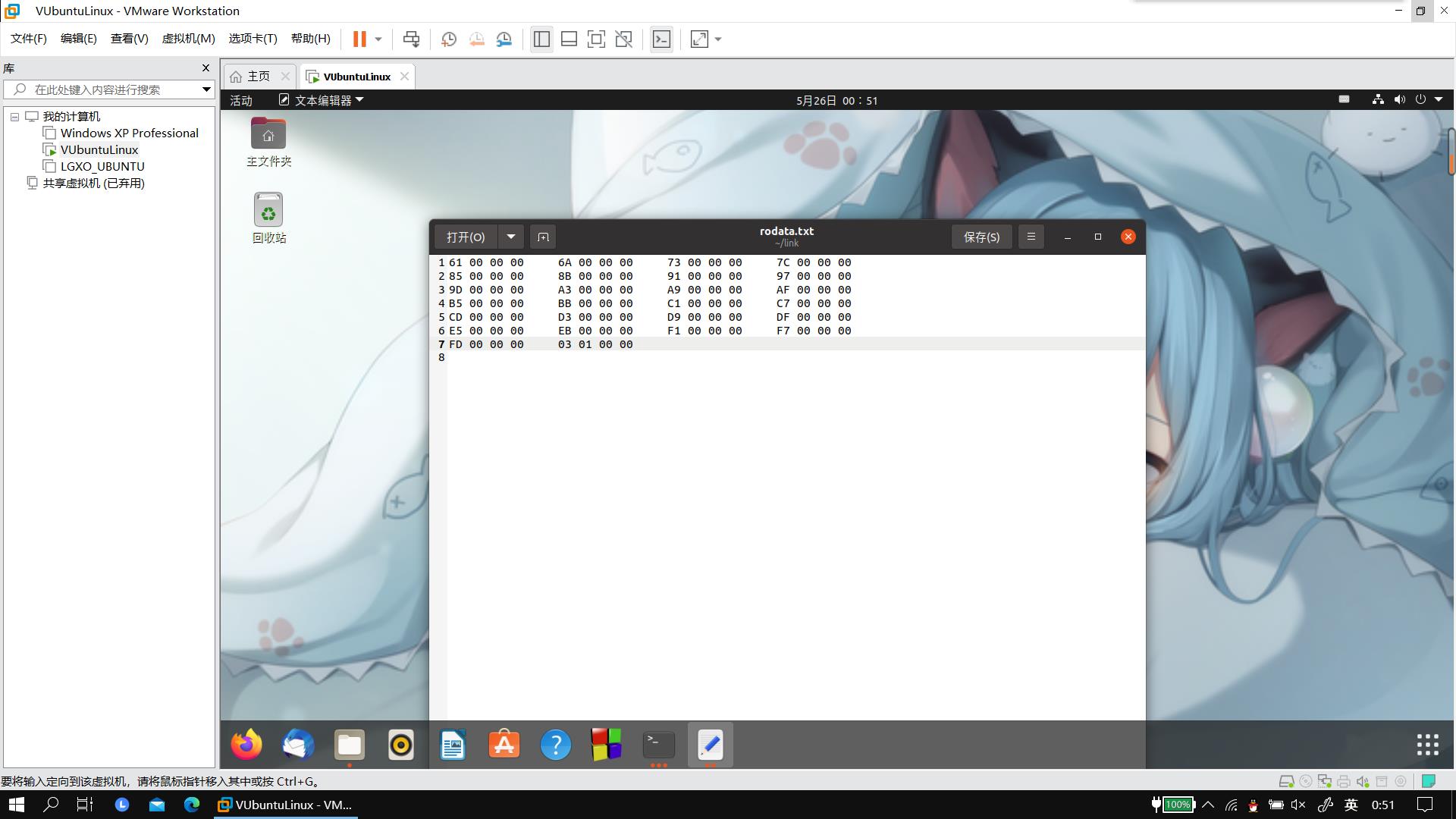Open Help from the Ubuntu dock
The image size is (1456, 819).
(556, 745)
